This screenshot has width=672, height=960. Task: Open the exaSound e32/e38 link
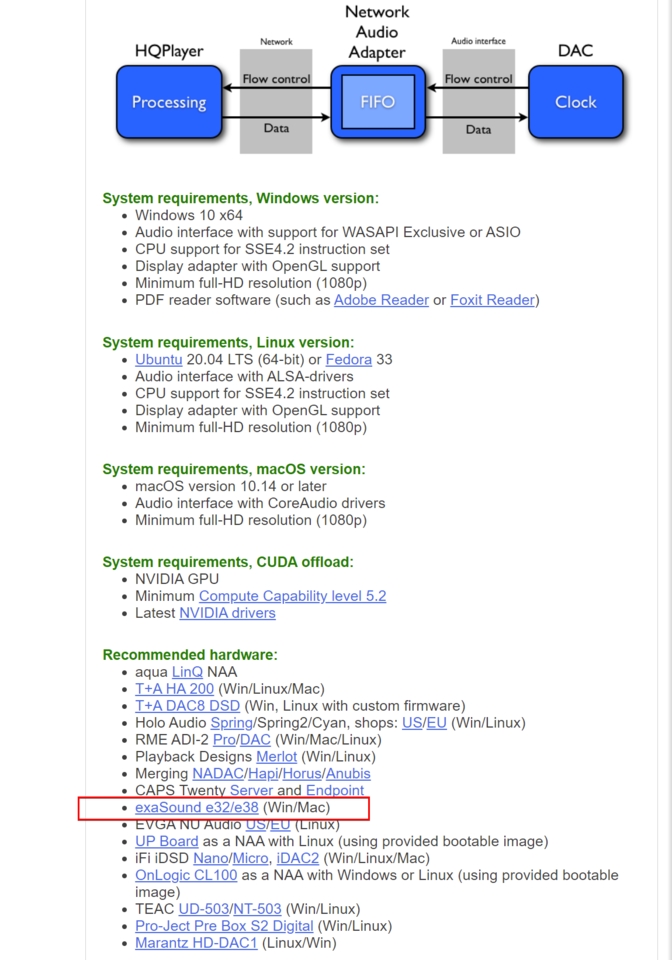196,808
